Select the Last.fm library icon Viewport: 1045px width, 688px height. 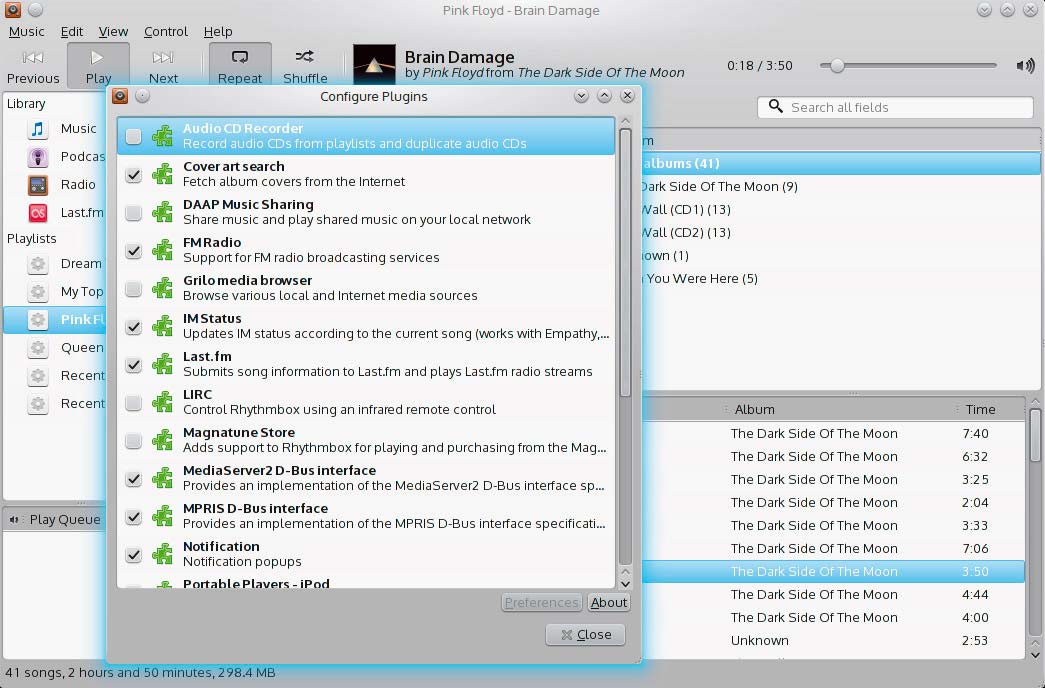[x=38, y=213]
